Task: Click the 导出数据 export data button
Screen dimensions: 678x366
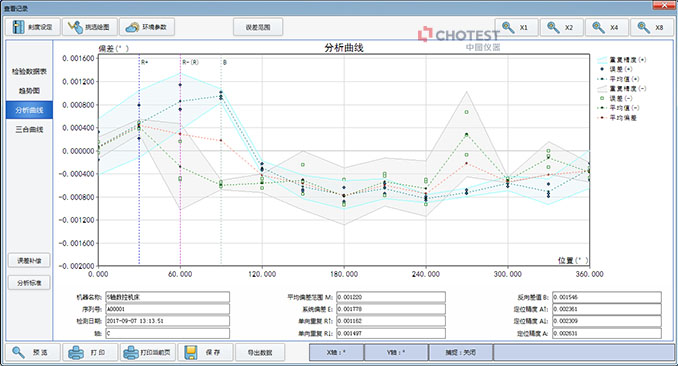Action: pos(260,352)
